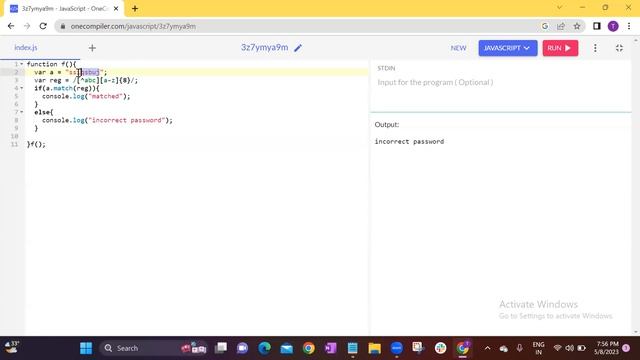Open the editor three-dot options menu

point(595,48)
